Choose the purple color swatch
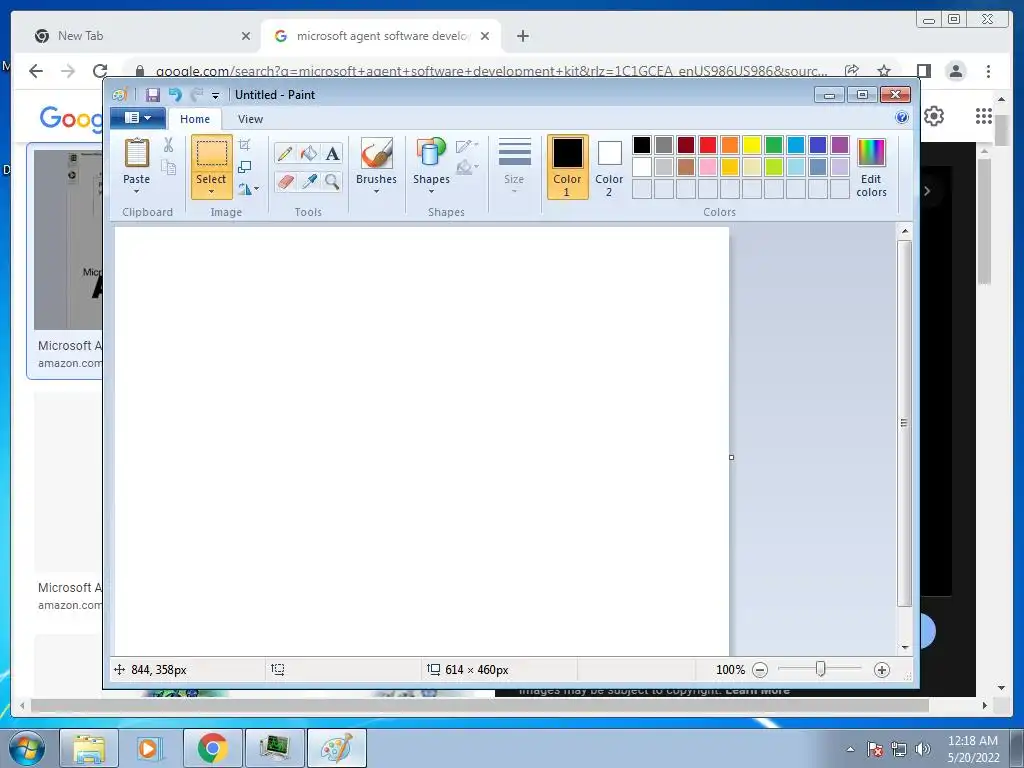Screen dimensions: 1024x768 (x=840, y=145)
